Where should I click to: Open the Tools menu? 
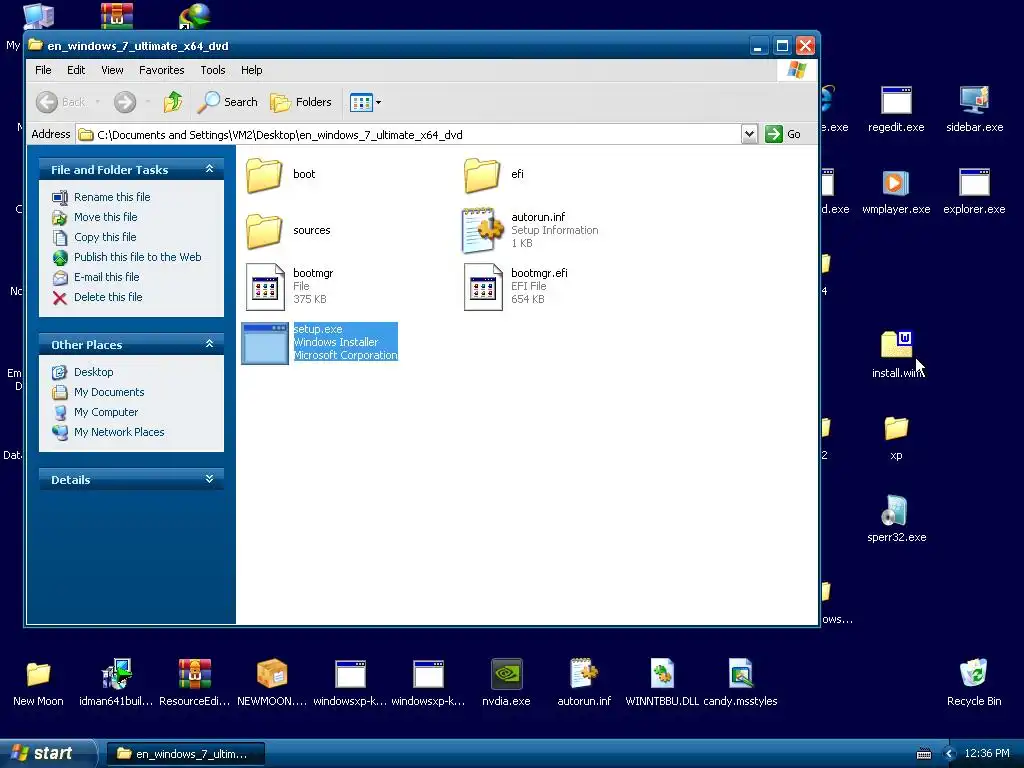(x=213, y=70)
